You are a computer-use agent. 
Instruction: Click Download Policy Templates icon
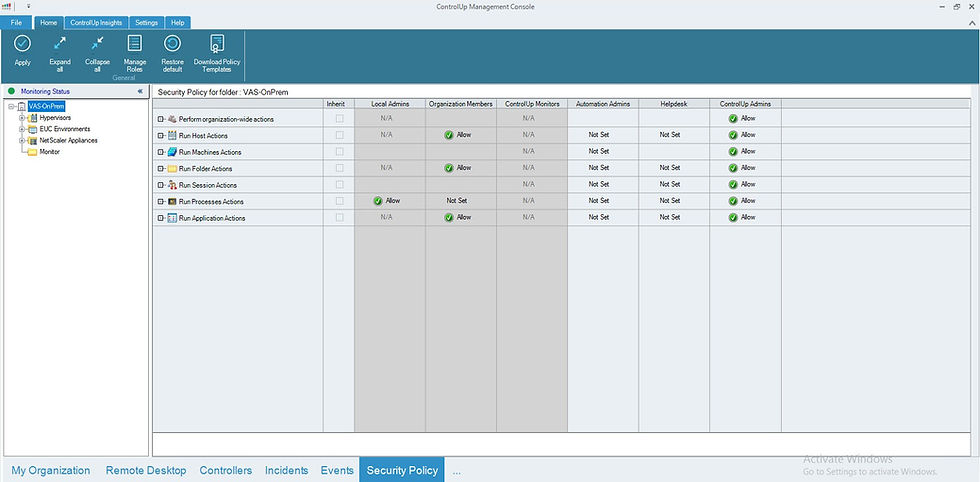217,43
